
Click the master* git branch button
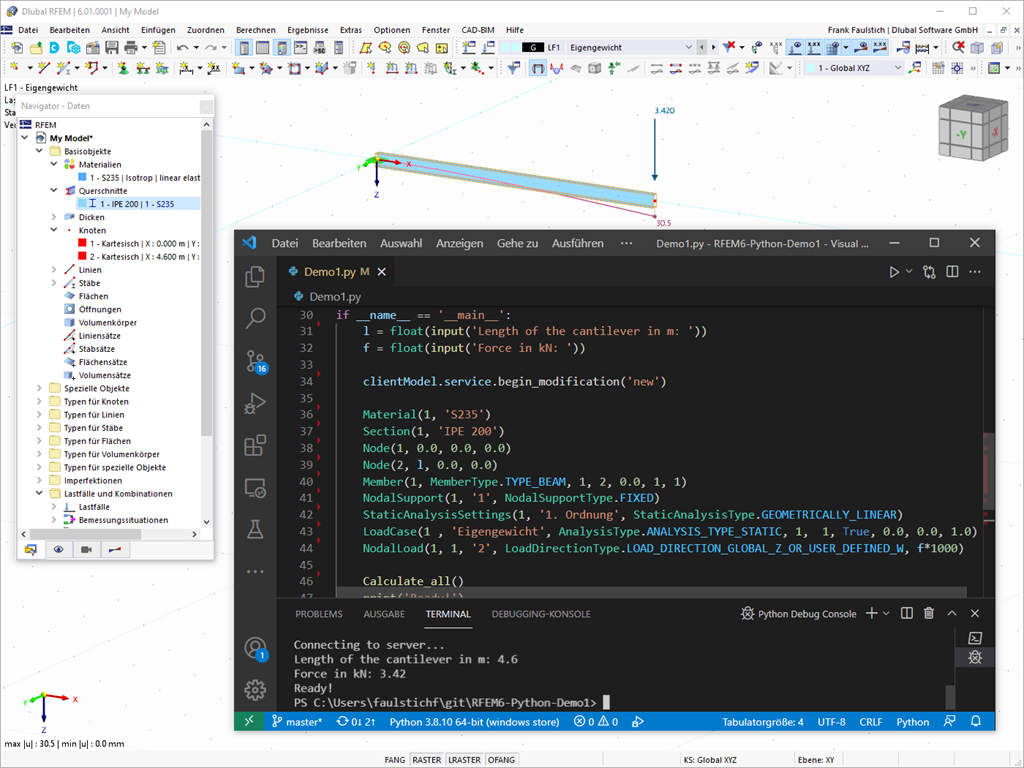(298, 722)
